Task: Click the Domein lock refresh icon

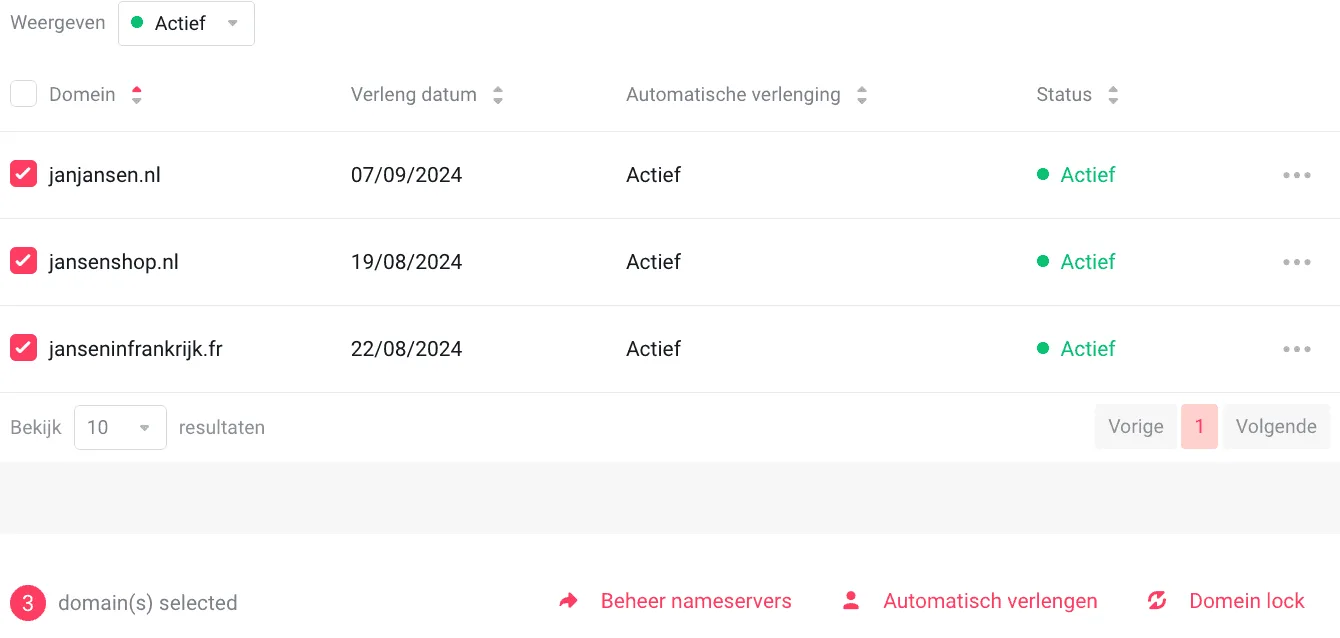Action: point(1157,601)
